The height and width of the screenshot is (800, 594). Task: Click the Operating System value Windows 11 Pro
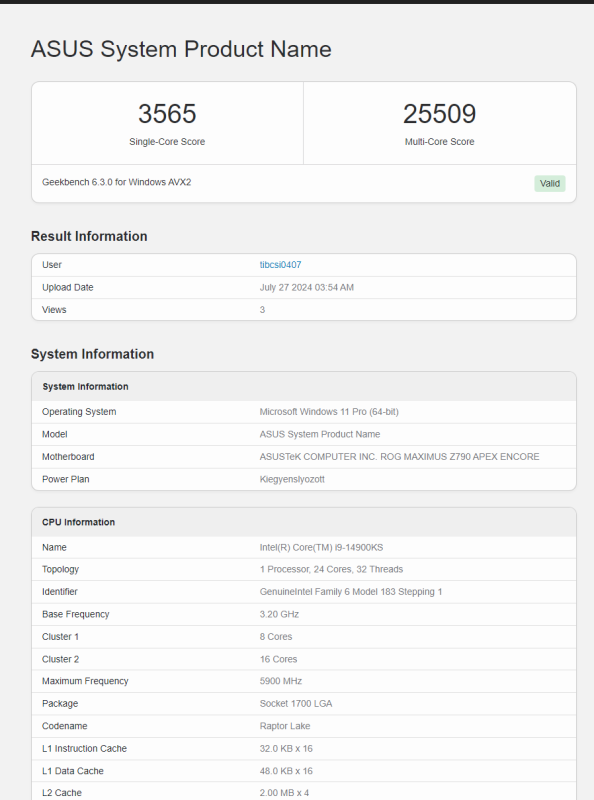click(x=329, y=412)
